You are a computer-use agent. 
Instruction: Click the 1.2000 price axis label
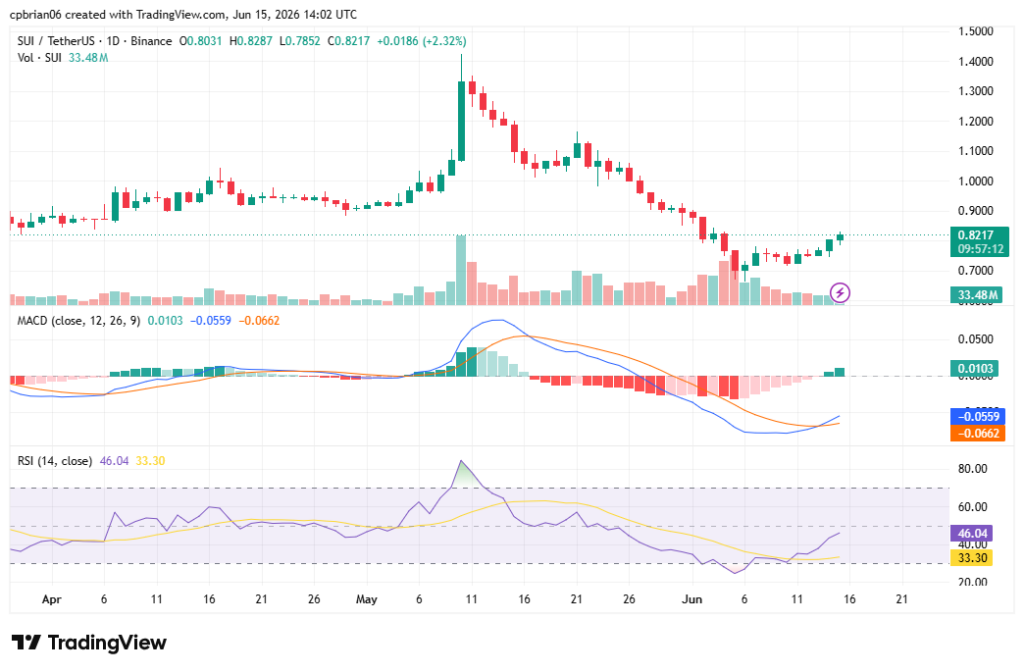[x=976, y=121]
